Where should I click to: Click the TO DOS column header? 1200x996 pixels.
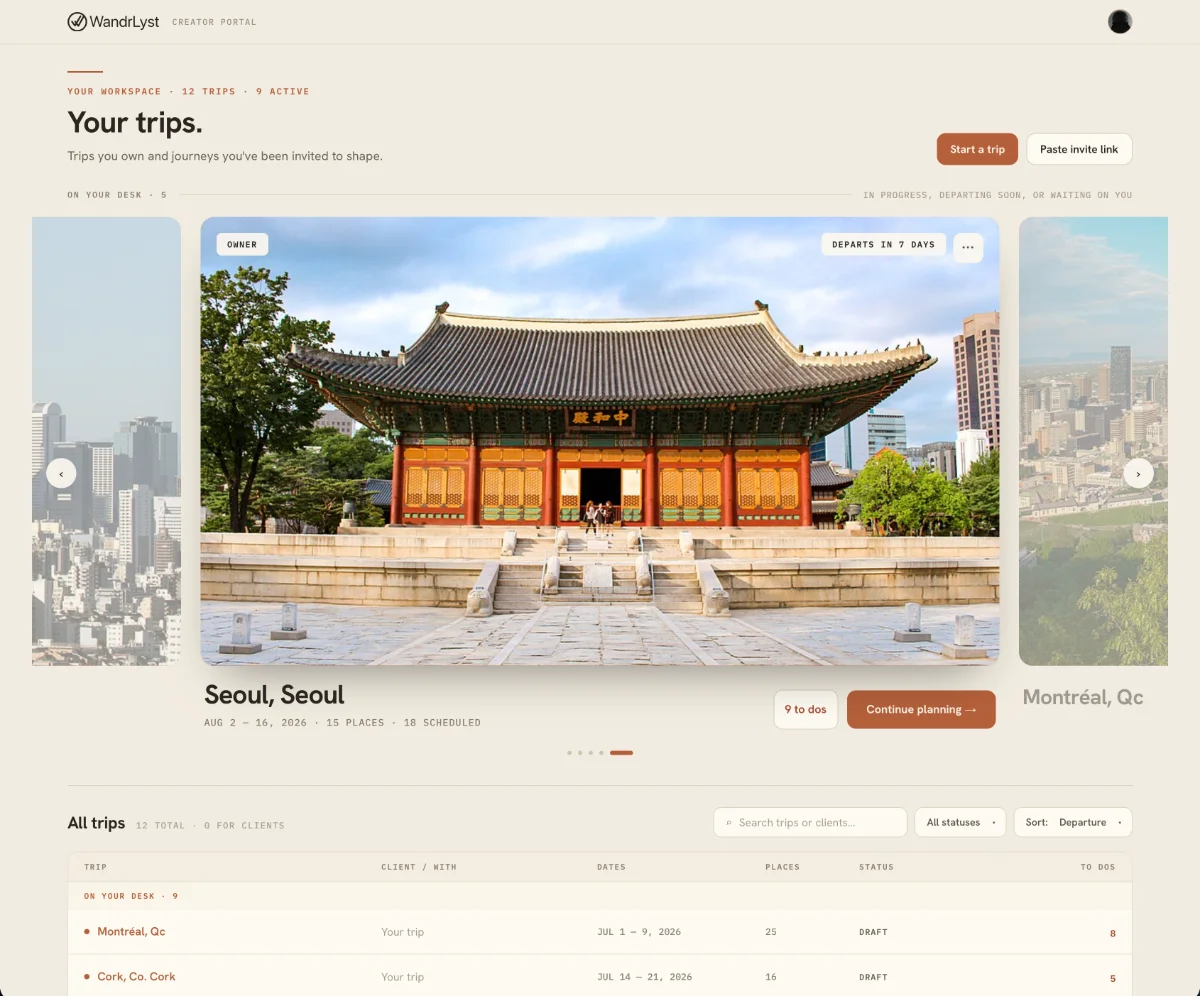[x=1098, y=867]
